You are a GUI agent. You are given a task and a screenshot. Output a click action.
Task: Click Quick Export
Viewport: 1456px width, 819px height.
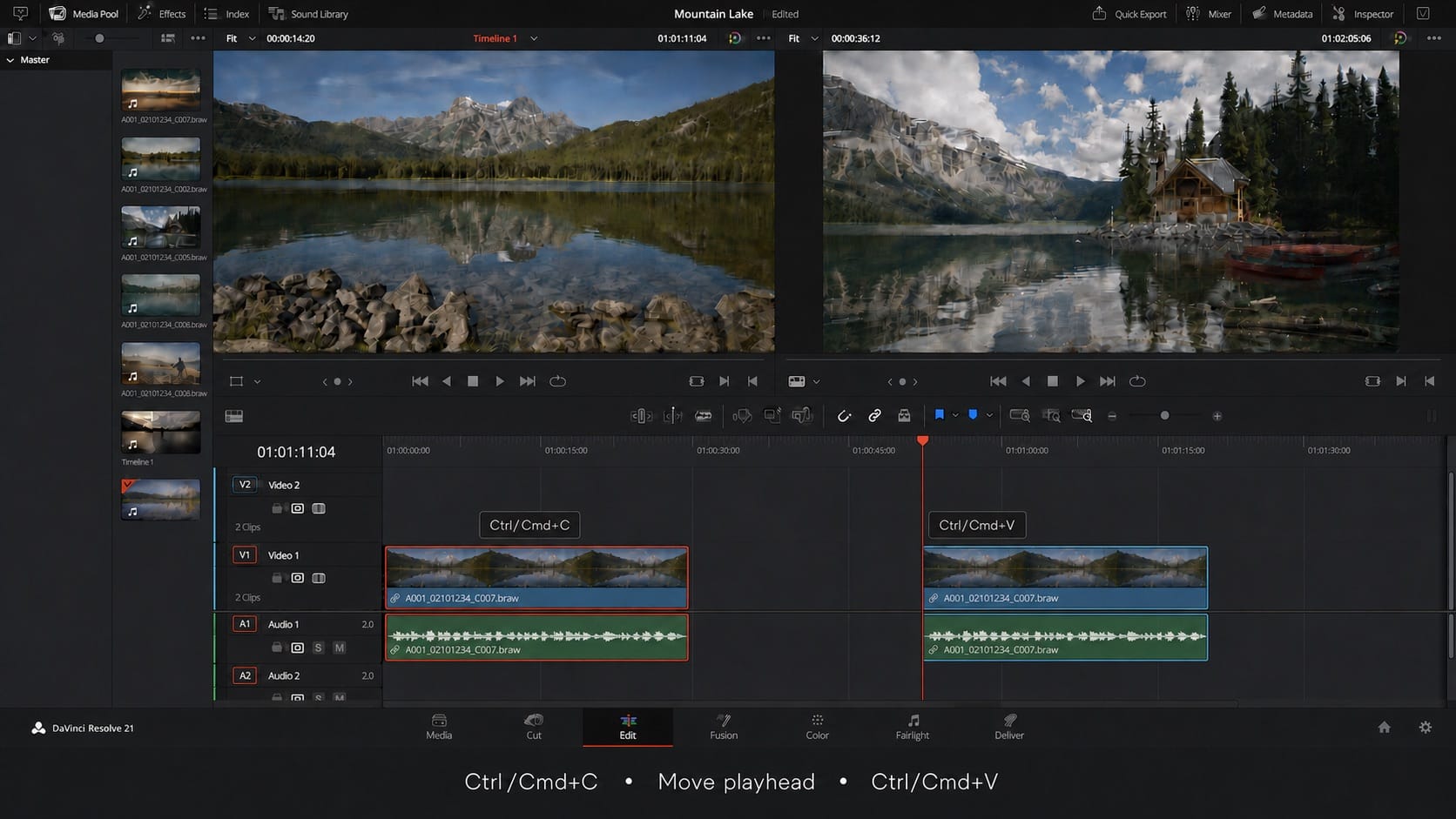(1129, 14)
